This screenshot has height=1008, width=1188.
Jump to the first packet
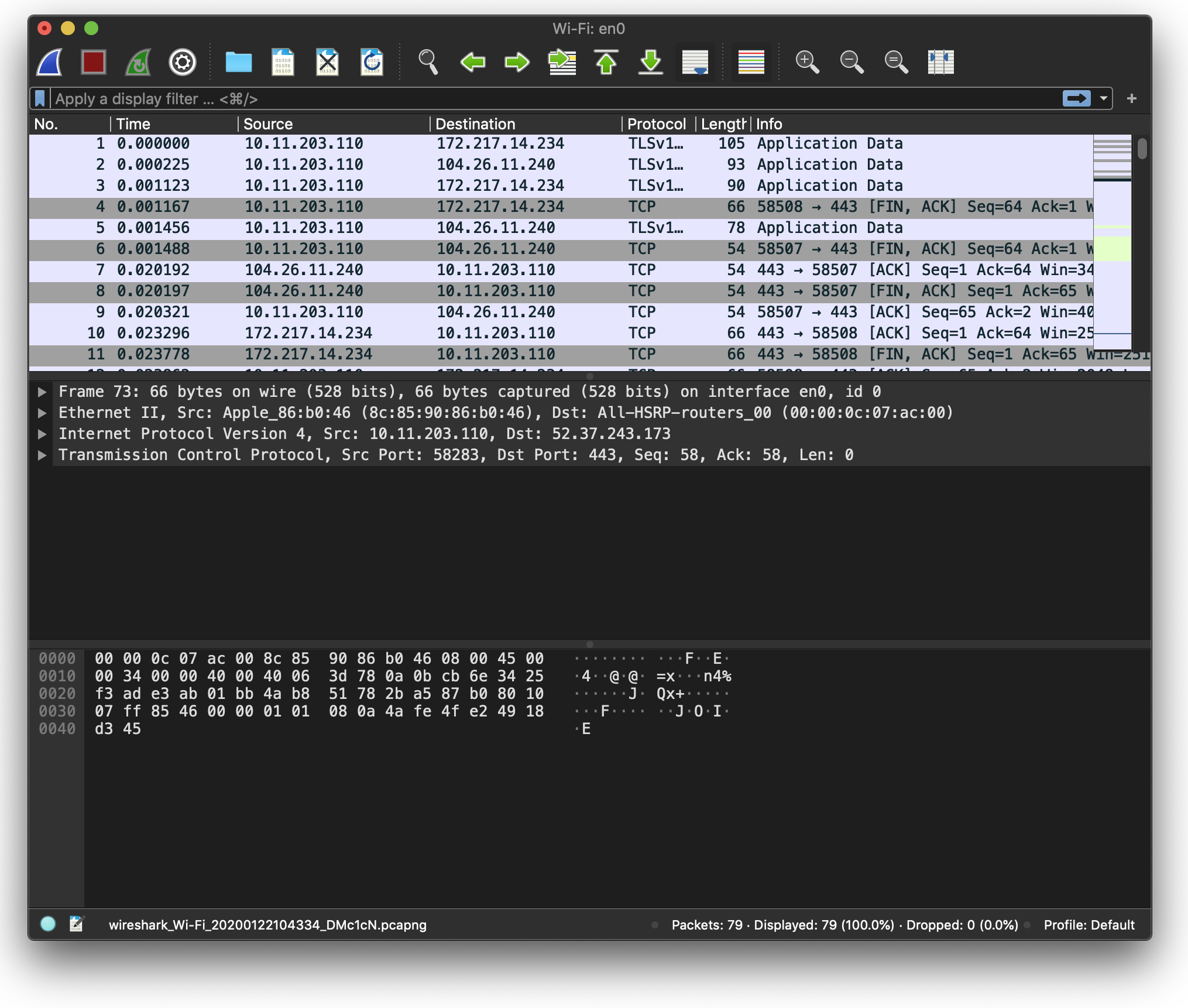pos(606,61)
